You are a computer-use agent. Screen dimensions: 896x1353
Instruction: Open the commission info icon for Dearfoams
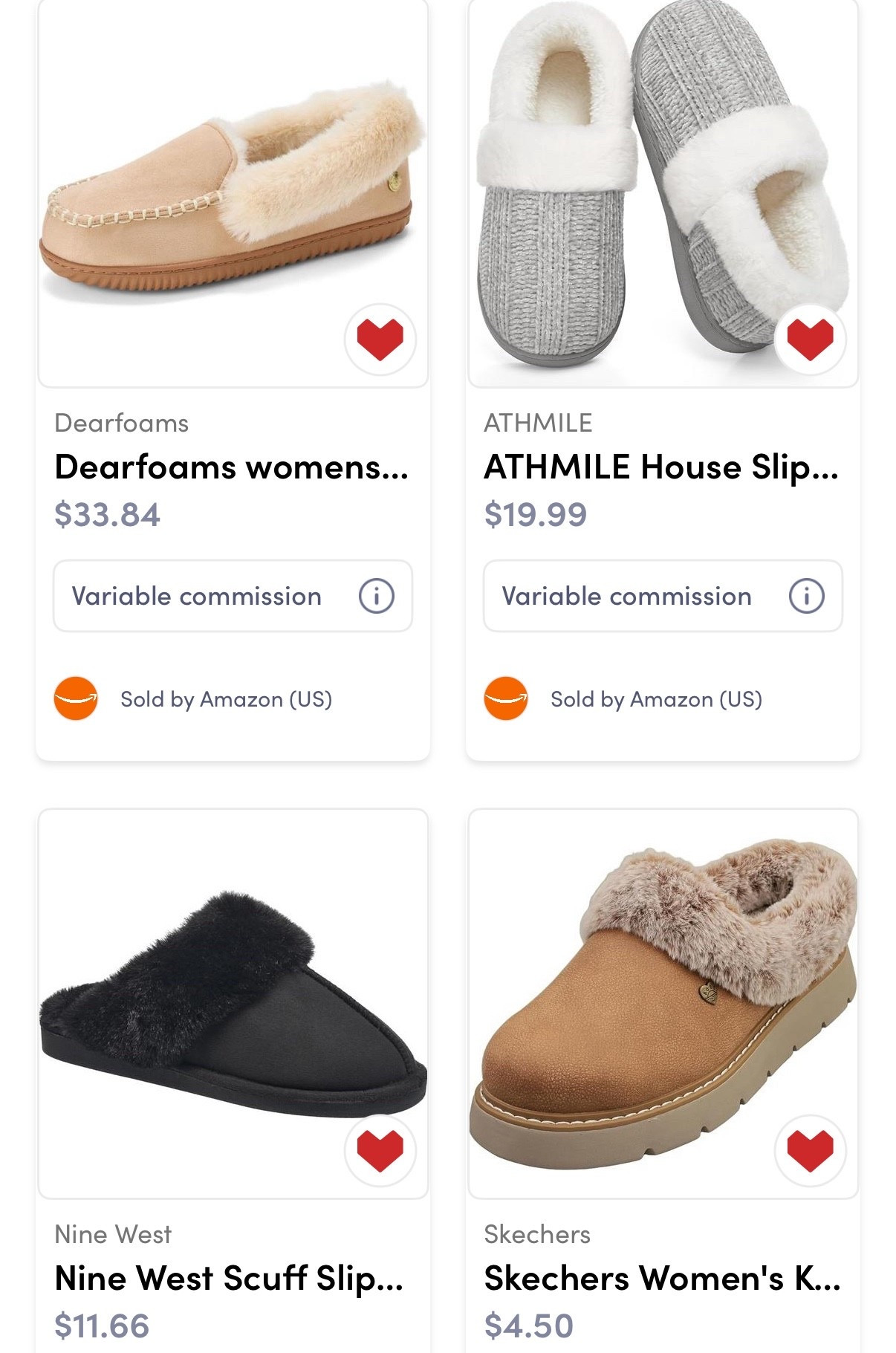click(377, 597)
